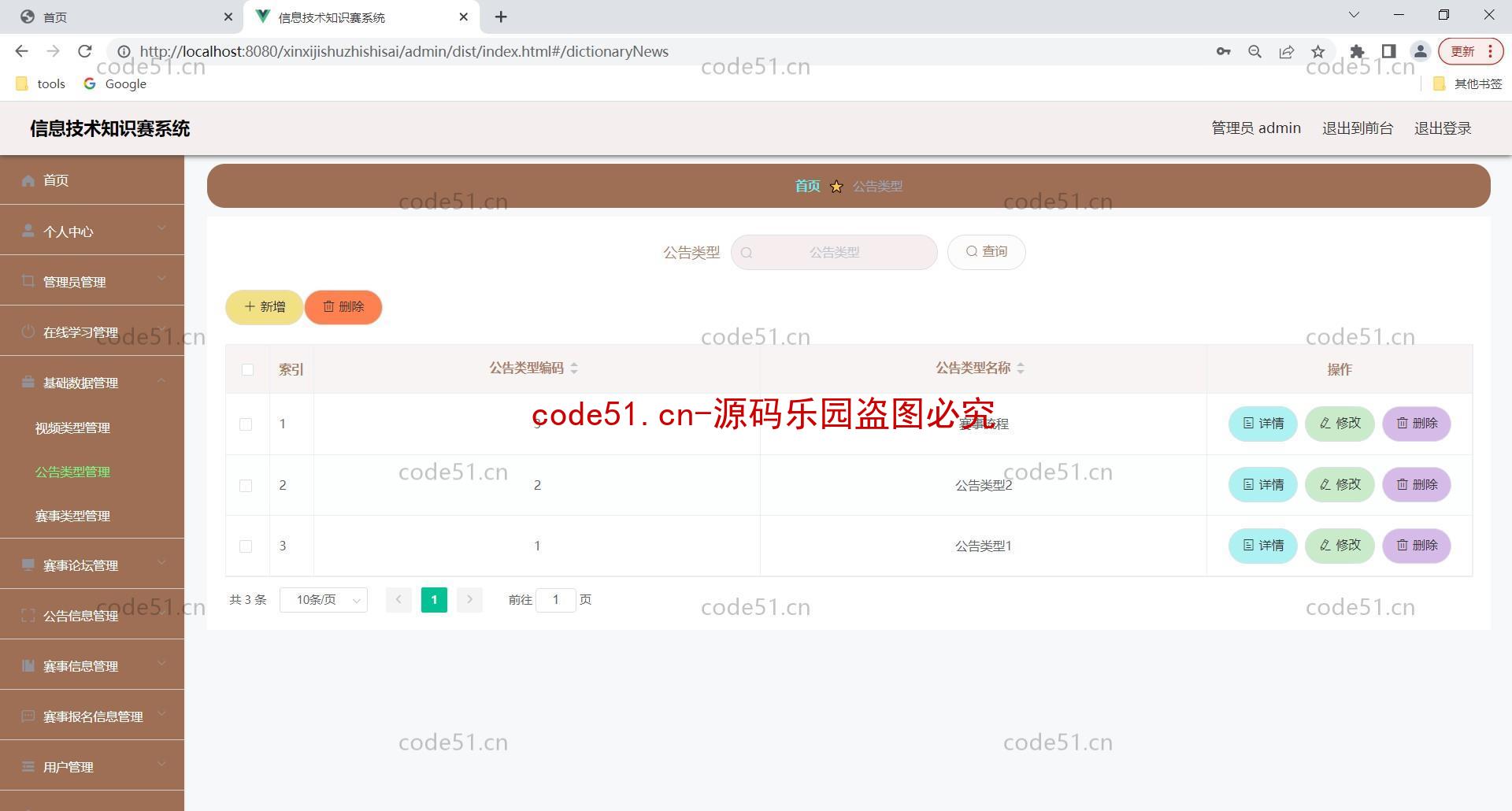Check the checkbox for row index 1
Viewport: 1512px width, 811px height.
pos(246,424)
